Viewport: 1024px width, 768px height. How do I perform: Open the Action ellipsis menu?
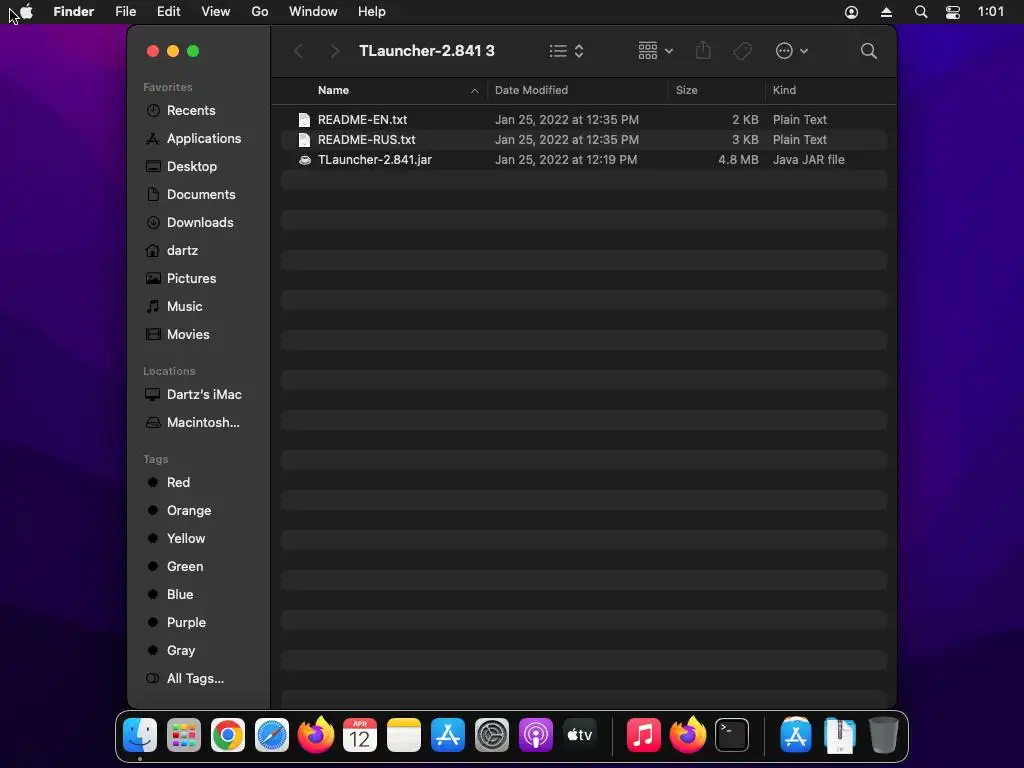point(792,51)
